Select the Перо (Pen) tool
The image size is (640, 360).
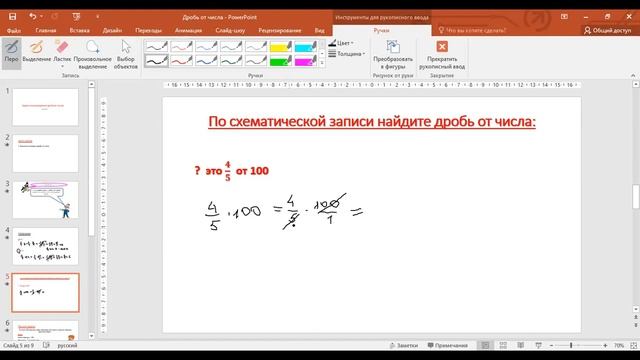11,53
